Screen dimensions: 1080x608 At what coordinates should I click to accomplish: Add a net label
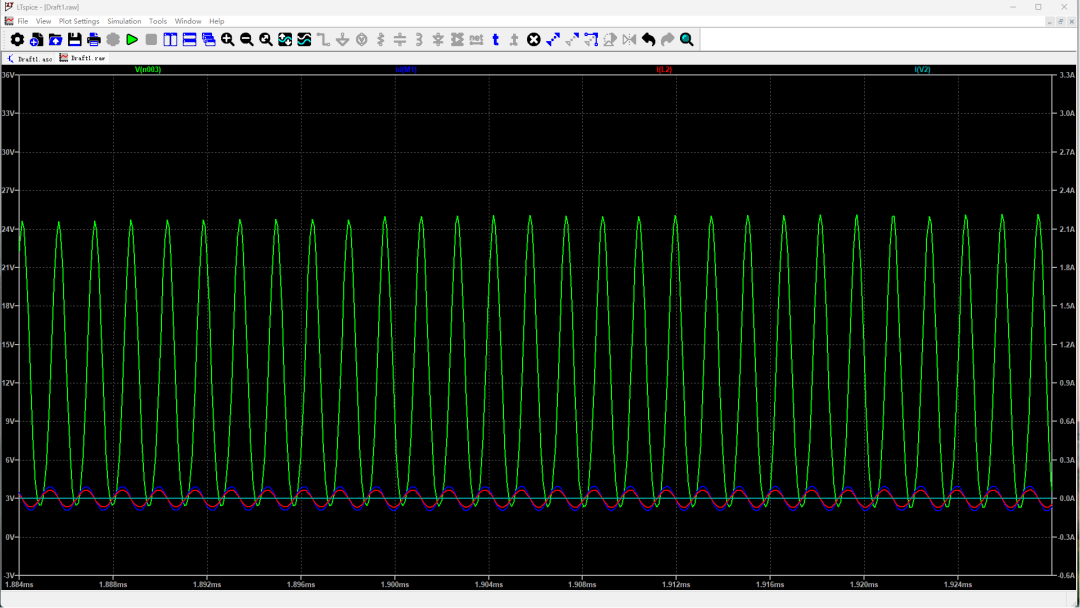coord(476,40)
